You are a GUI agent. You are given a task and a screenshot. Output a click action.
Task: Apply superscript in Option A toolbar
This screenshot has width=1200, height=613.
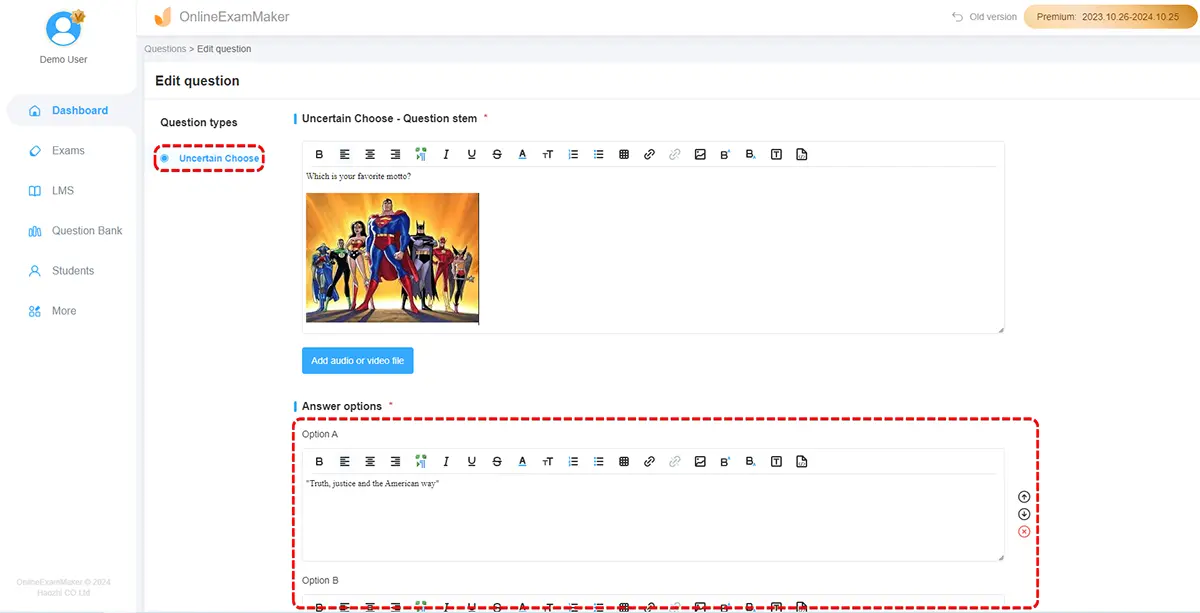[725, 461]
